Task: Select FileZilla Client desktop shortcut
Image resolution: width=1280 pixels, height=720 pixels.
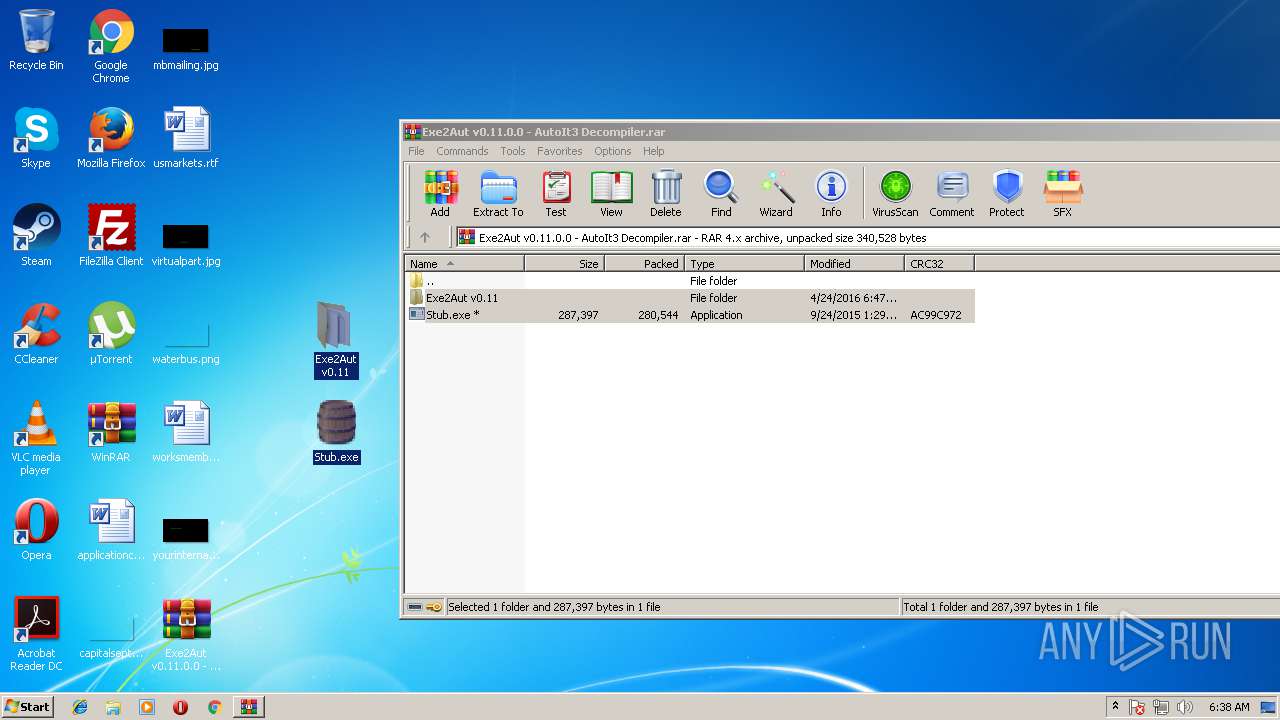Action: click(x=111, y=236)
